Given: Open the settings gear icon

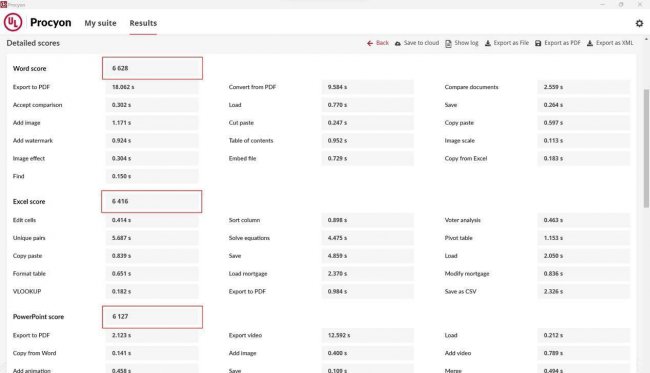Looking at the screenshot, I should (x=639, y=23).
